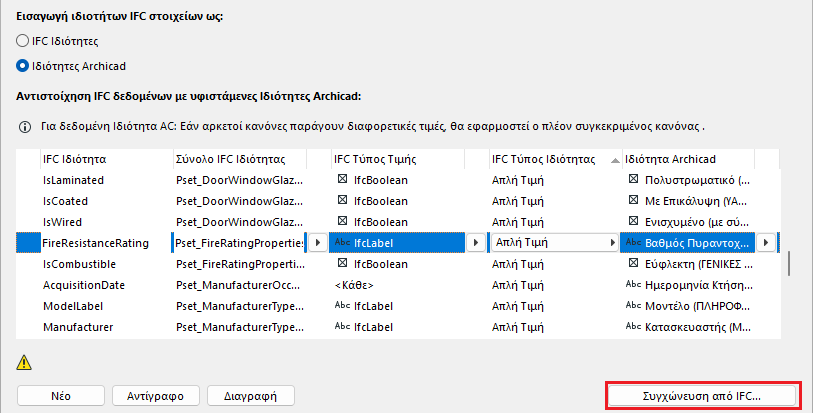The image size is (813, 413).
Task: Click the IfcBoolean type icon in IsLaminated row
Action: [x=344, y=180]
